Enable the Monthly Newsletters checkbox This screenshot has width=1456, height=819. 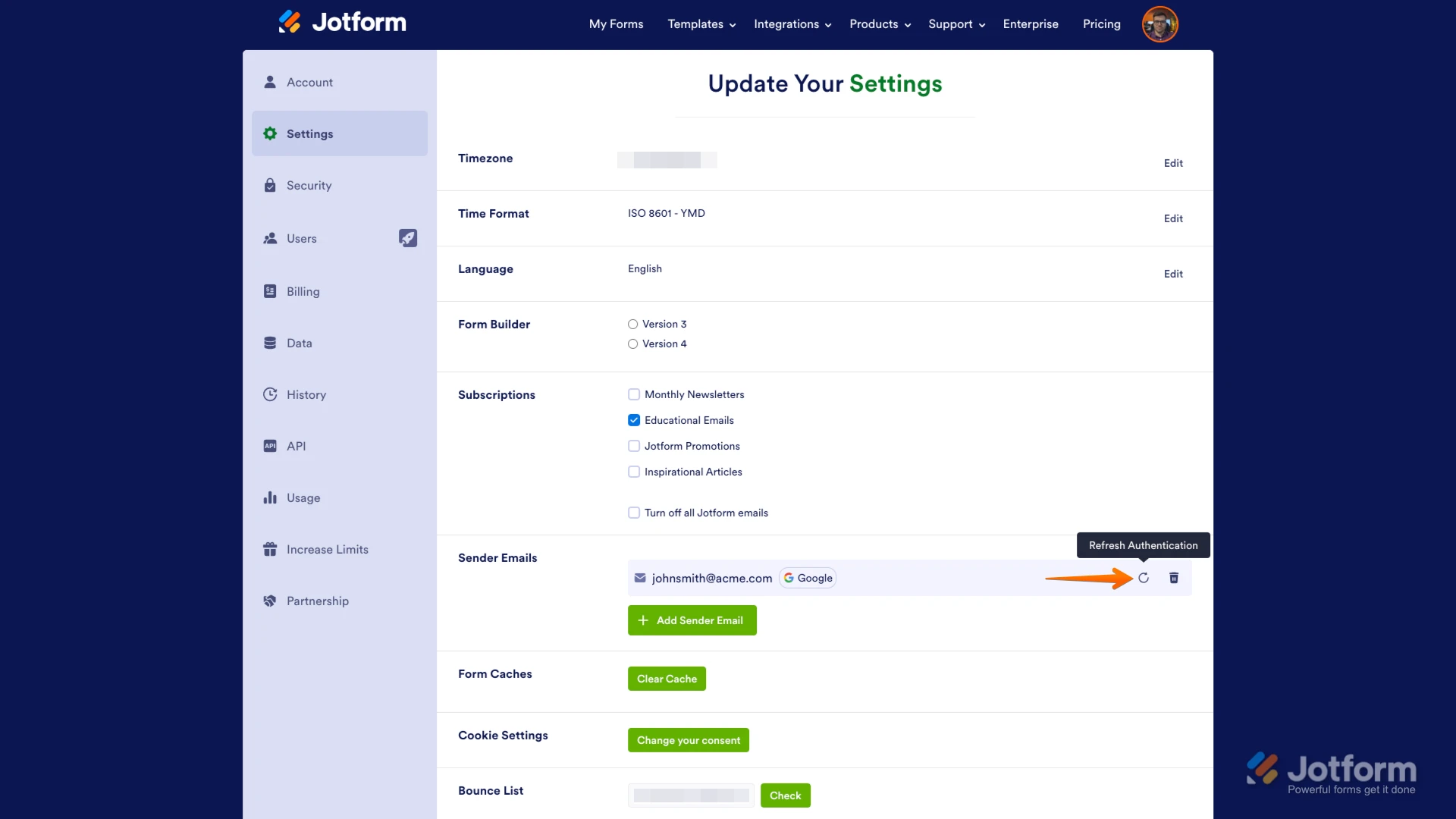click(x=634, y=394)
